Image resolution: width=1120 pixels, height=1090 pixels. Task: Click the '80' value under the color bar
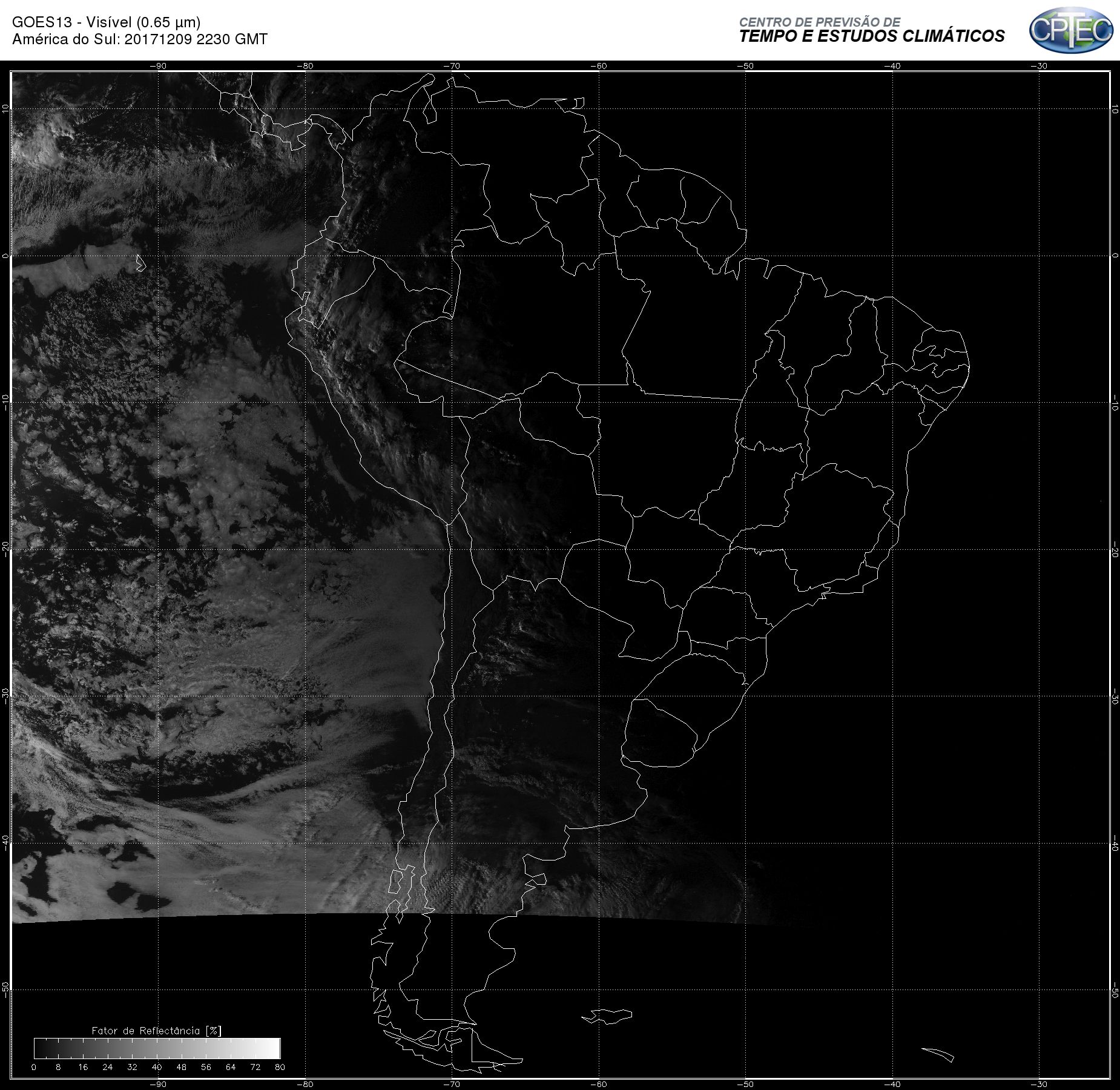(x=280, y=1067)
